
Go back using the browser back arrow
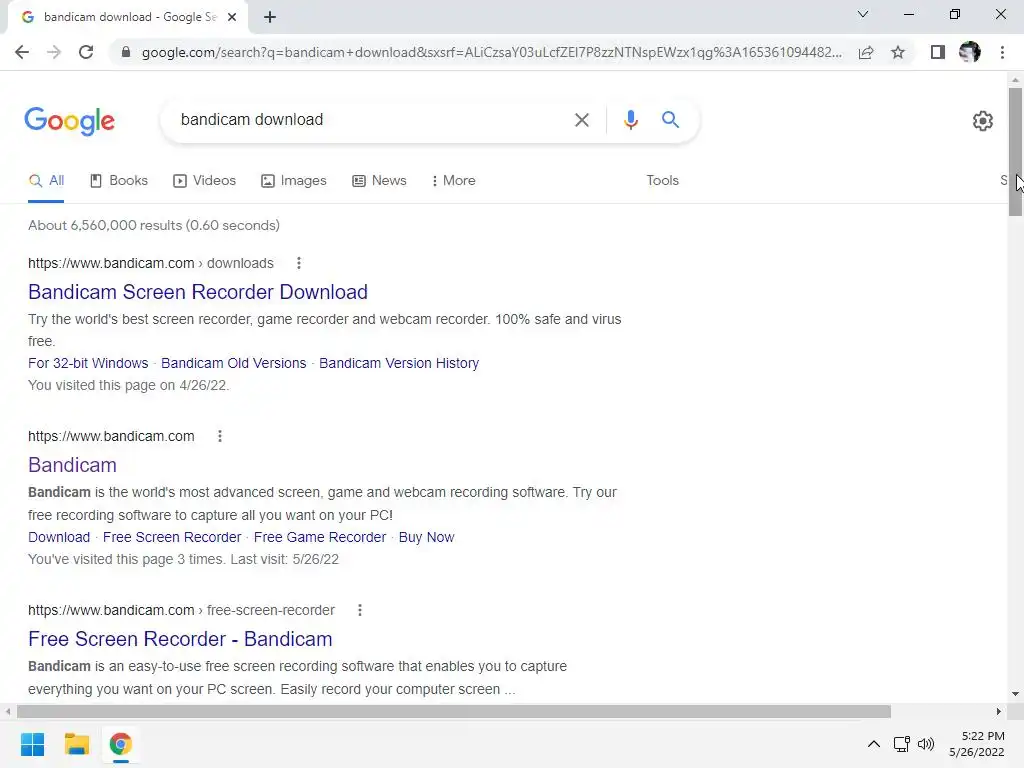coord(22,52)
